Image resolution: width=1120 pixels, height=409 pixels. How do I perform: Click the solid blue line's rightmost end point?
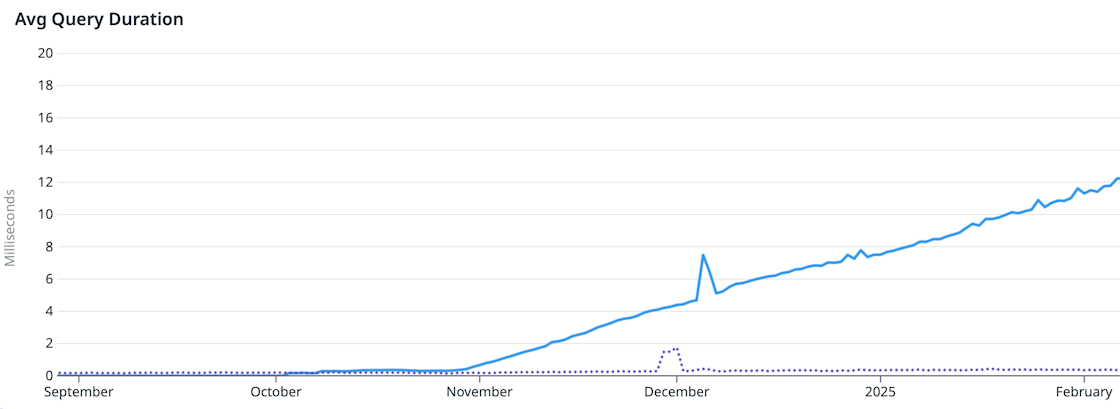[1117, 179]
